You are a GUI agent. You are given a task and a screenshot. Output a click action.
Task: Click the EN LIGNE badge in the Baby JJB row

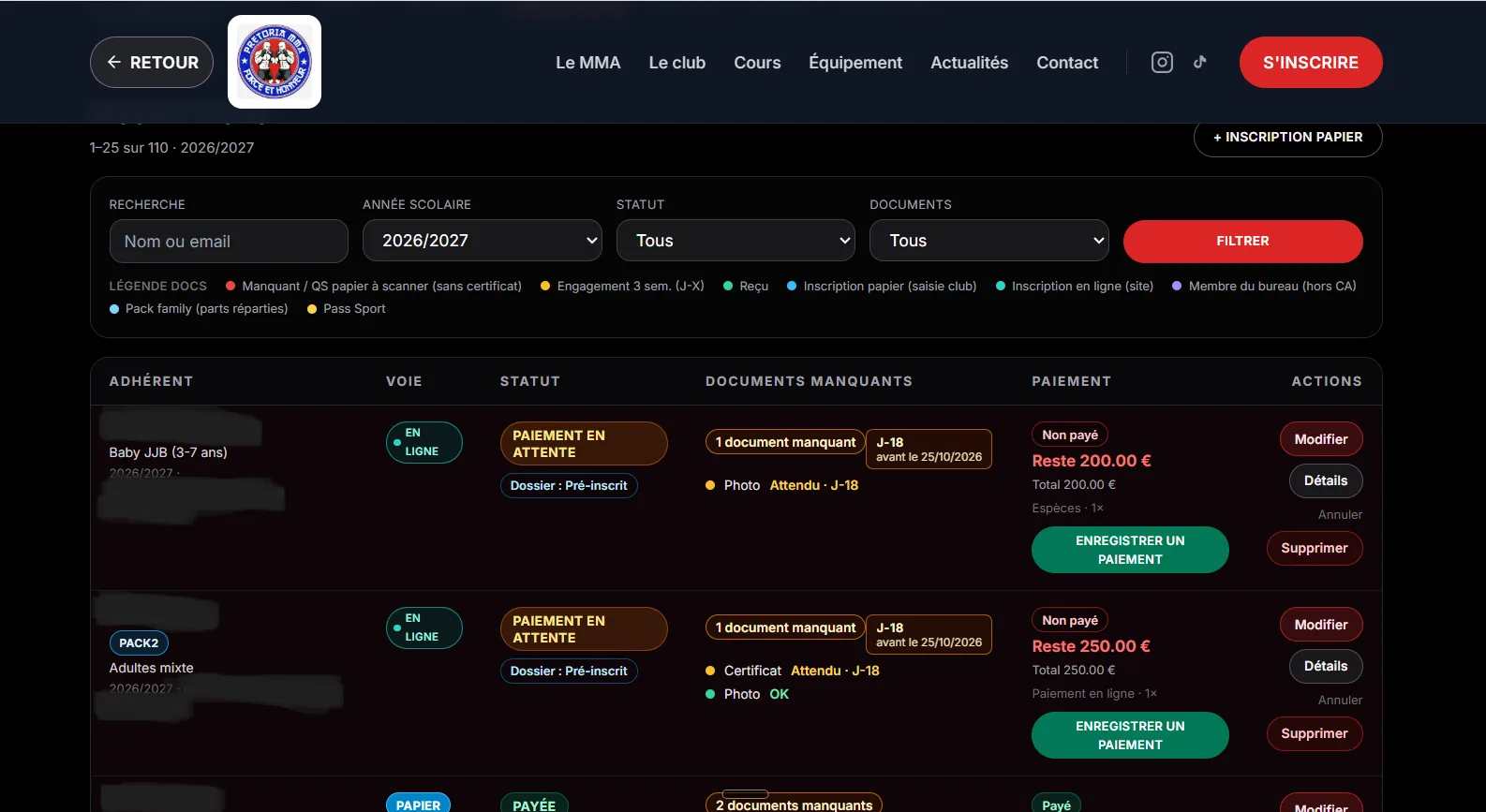point(424,442)
